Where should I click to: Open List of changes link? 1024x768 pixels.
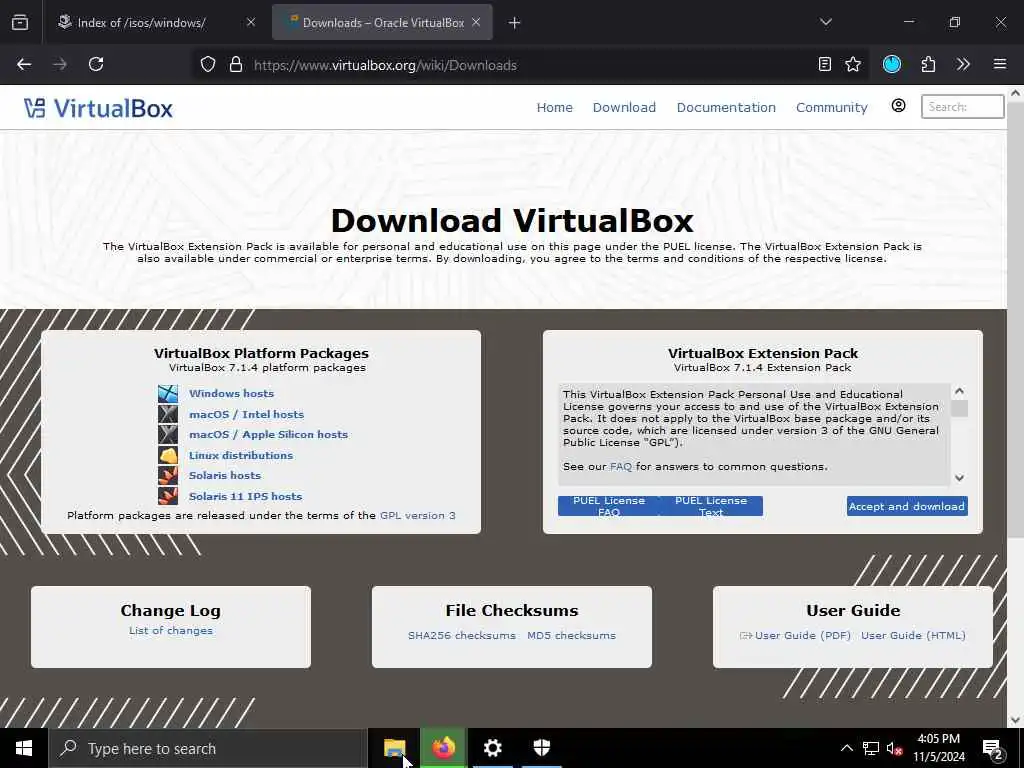(x=170, y=630)
